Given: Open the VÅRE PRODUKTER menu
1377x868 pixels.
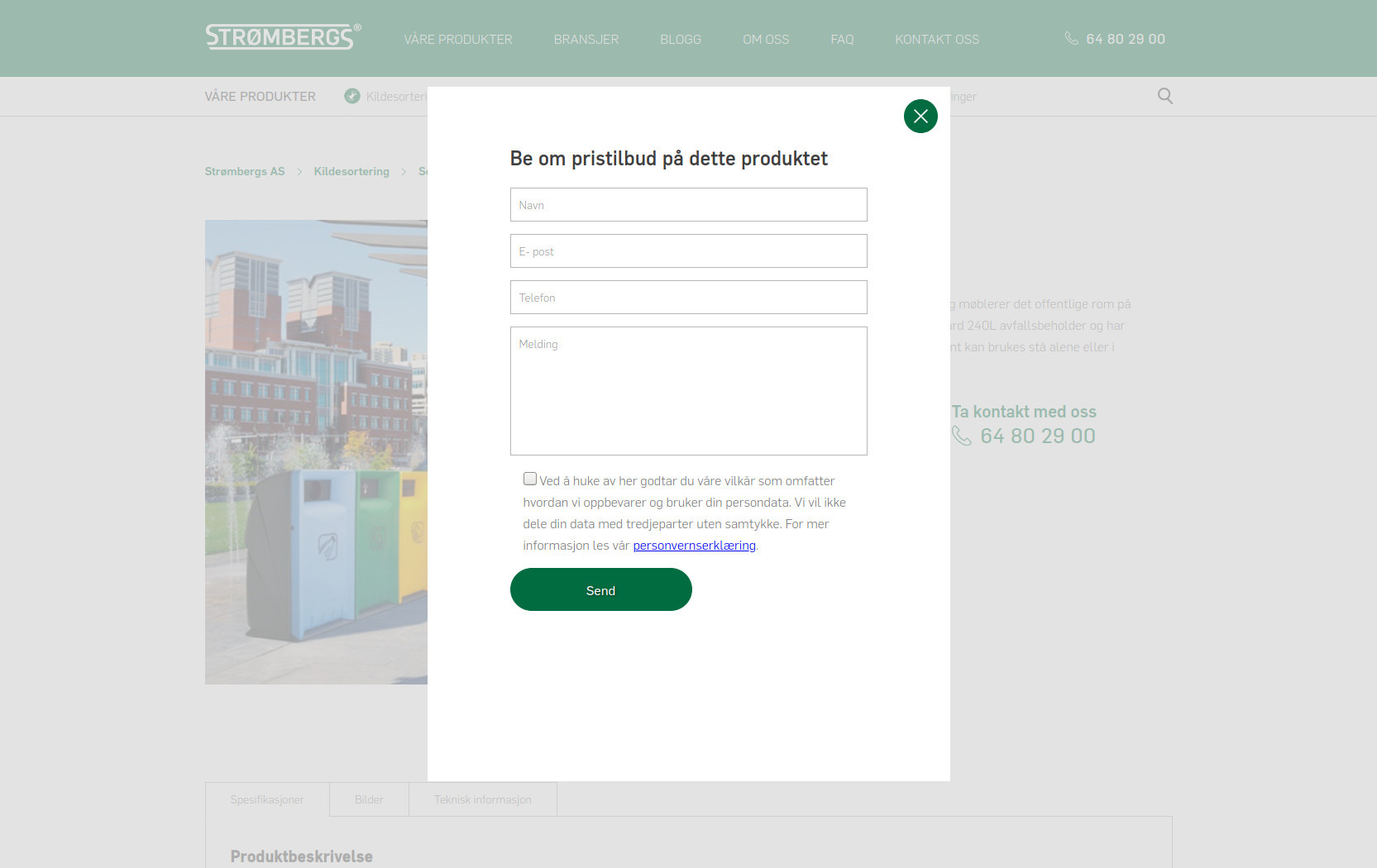Looking at the screenshot, I should click(458, 39).
